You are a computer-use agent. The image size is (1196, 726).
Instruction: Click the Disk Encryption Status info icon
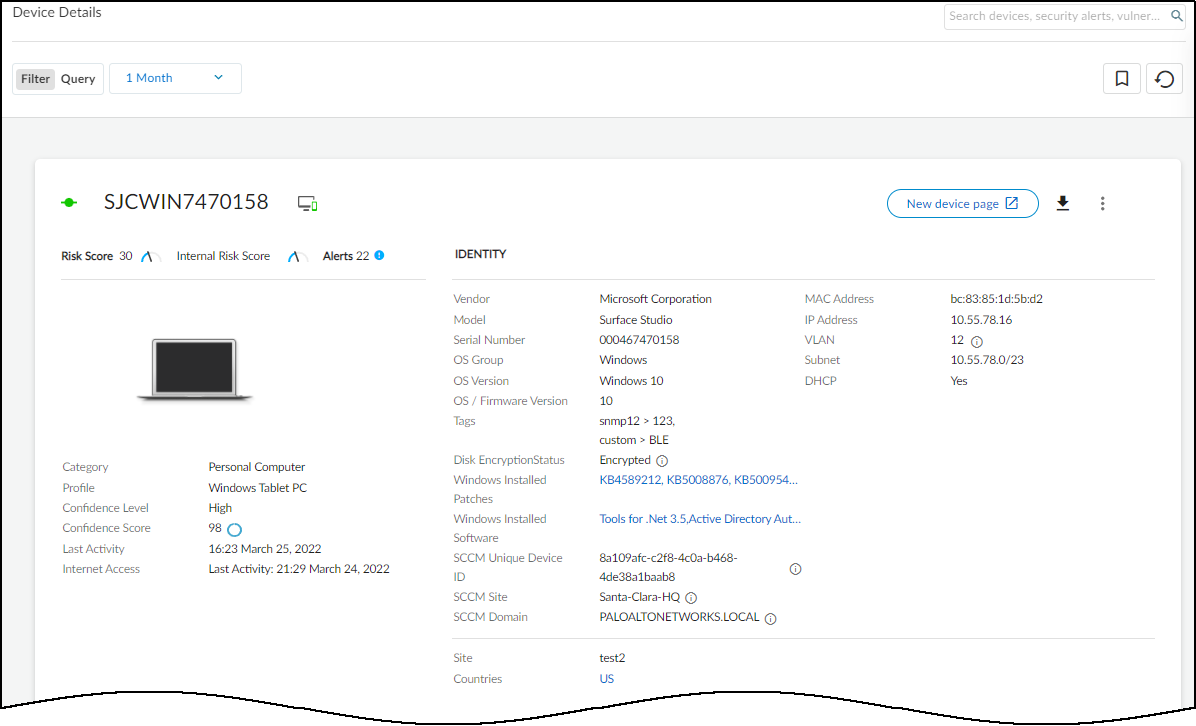[661, 461]
